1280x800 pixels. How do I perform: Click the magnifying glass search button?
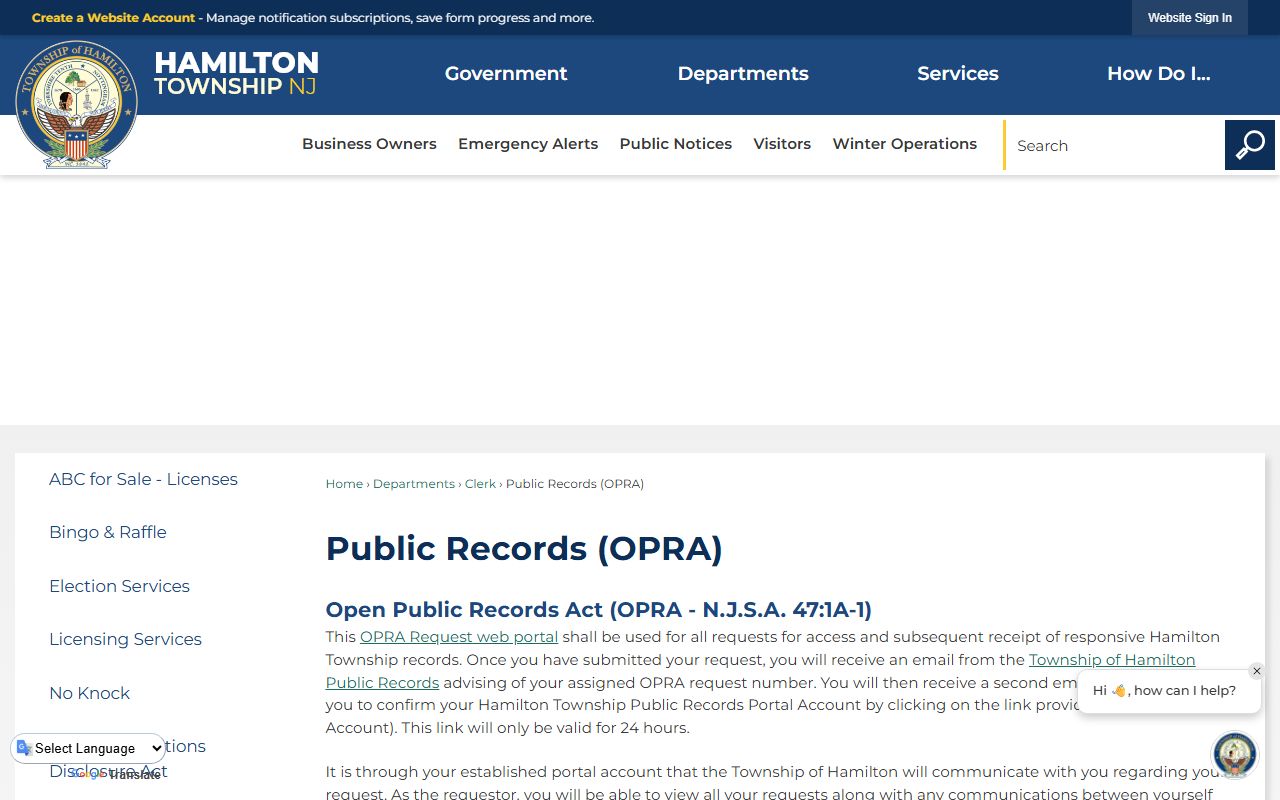(1250, 145)
